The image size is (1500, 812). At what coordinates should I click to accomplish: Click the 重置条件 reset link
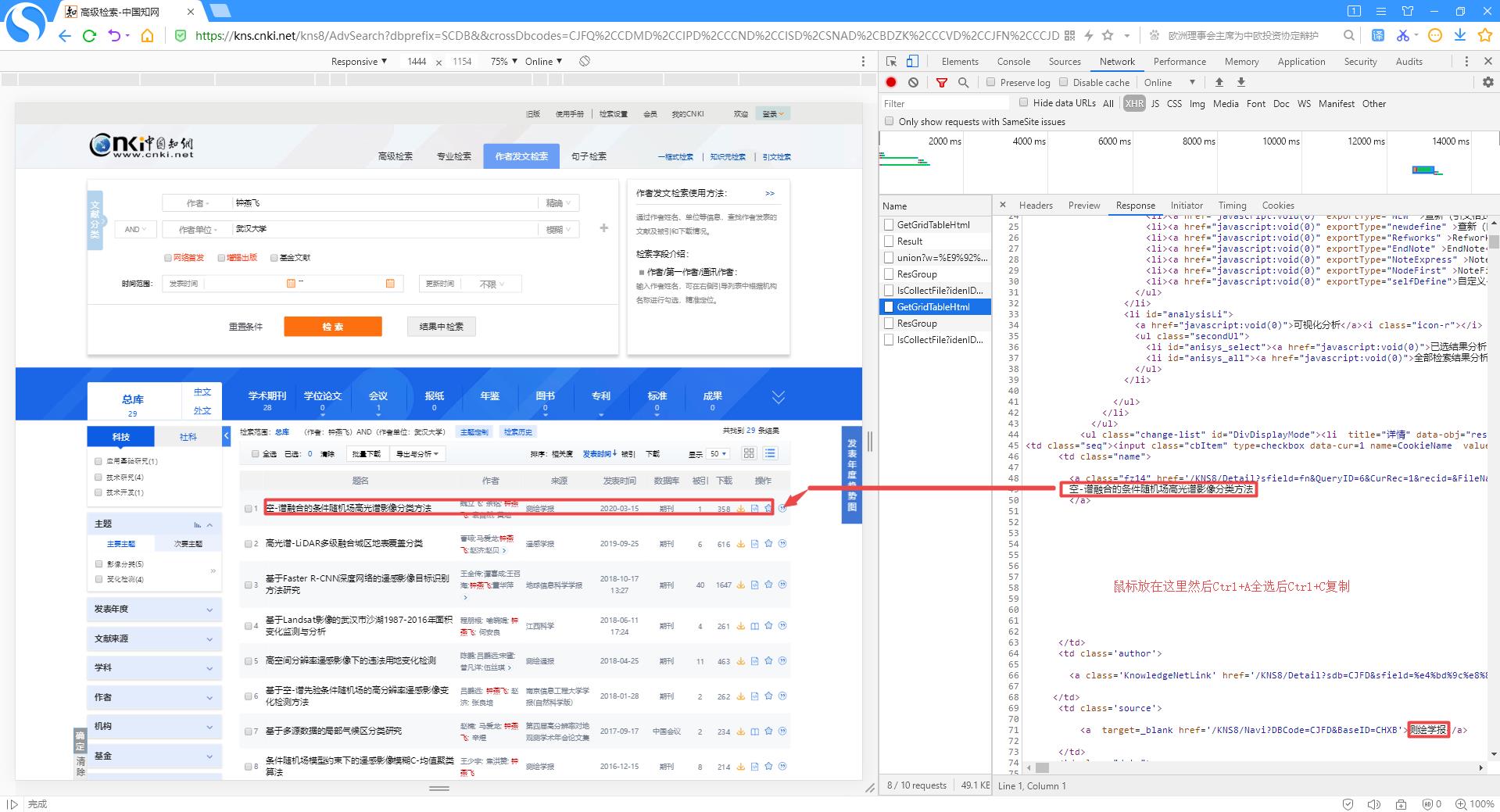245,327
